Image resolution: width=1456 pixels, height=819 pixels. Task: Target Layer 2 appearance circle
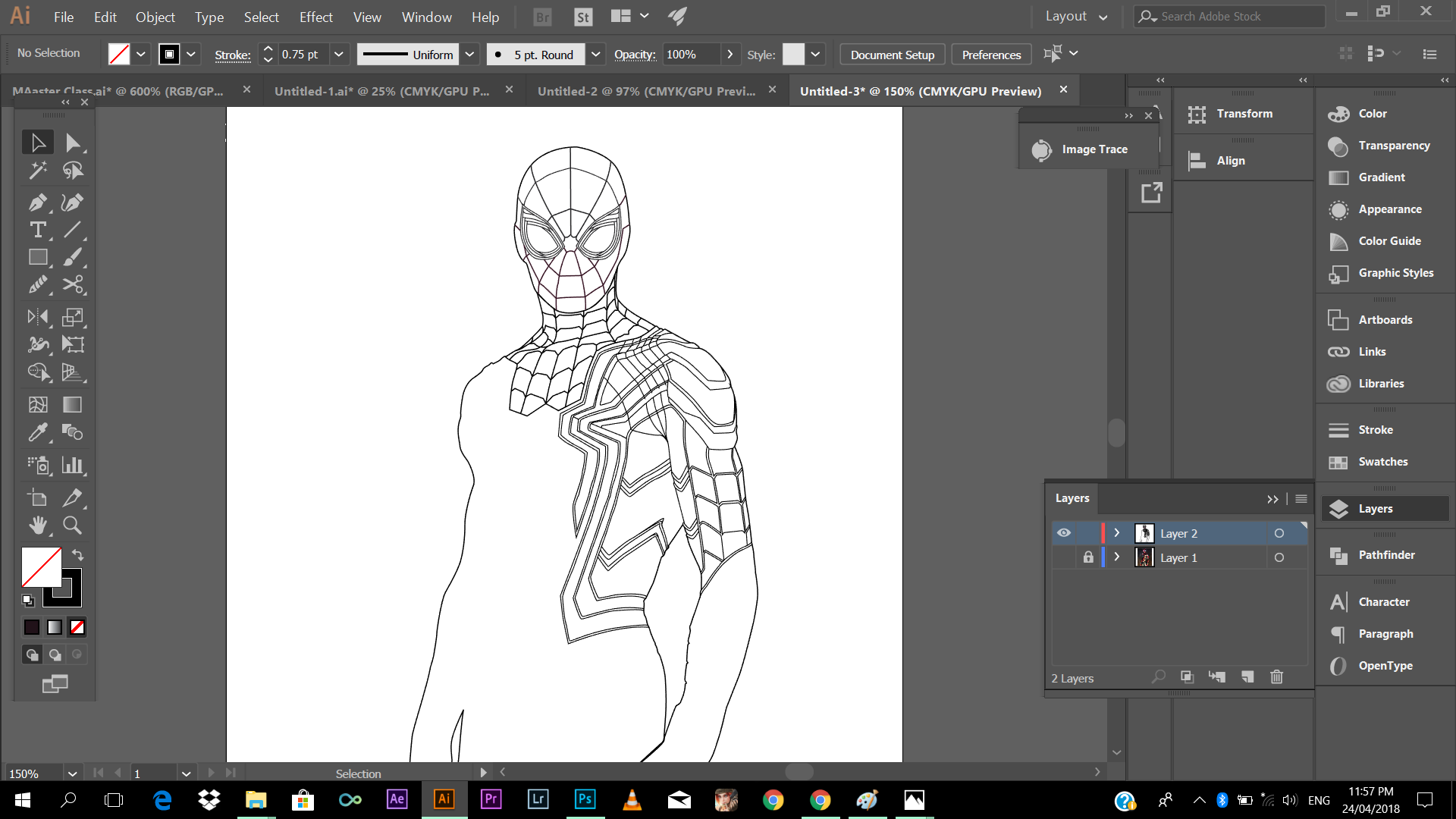pos(1279,533)
